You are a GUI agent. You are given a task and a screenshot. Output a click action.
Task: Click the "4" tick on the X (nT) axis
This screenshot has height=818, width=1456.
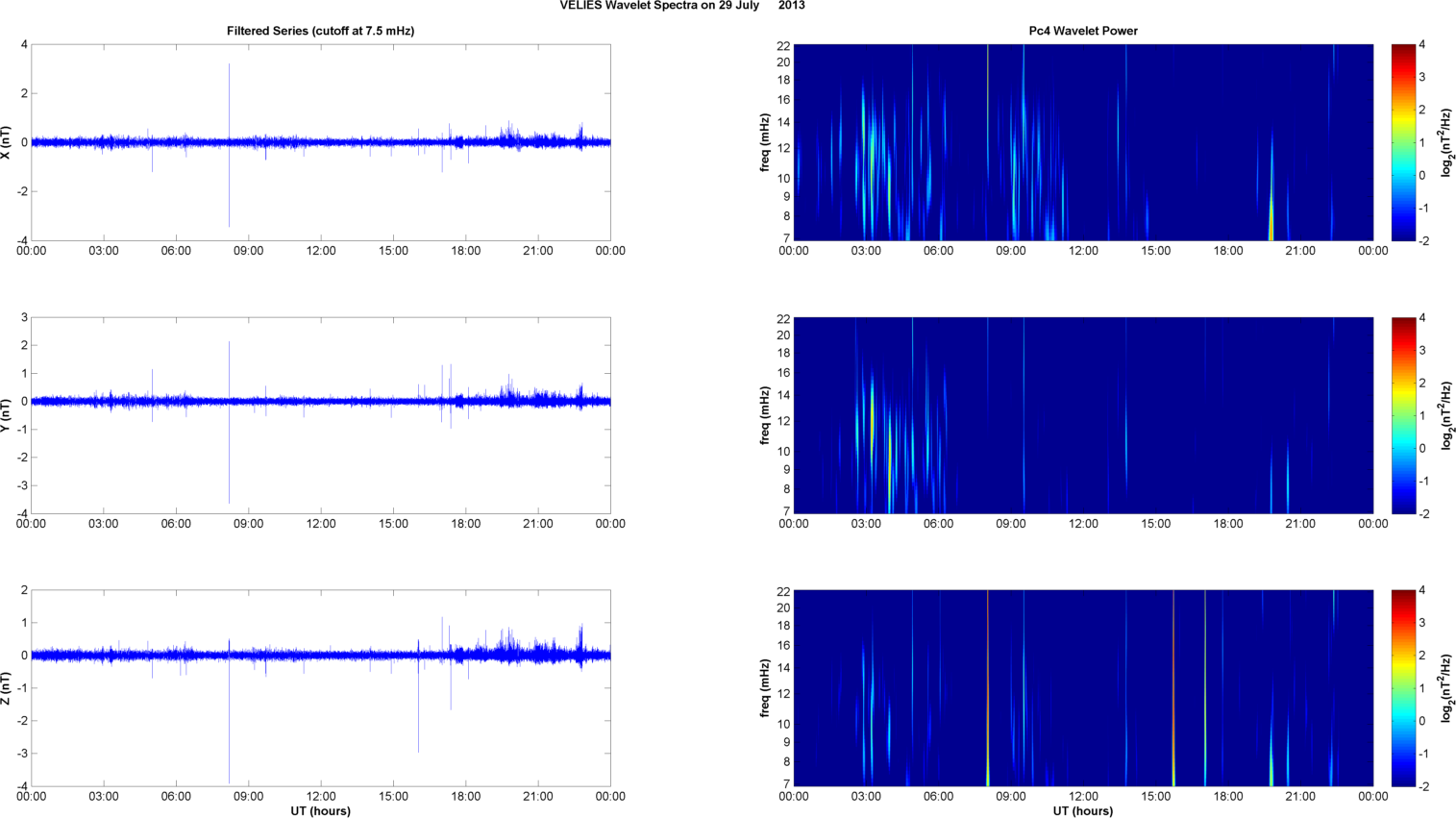click(24, 44)
